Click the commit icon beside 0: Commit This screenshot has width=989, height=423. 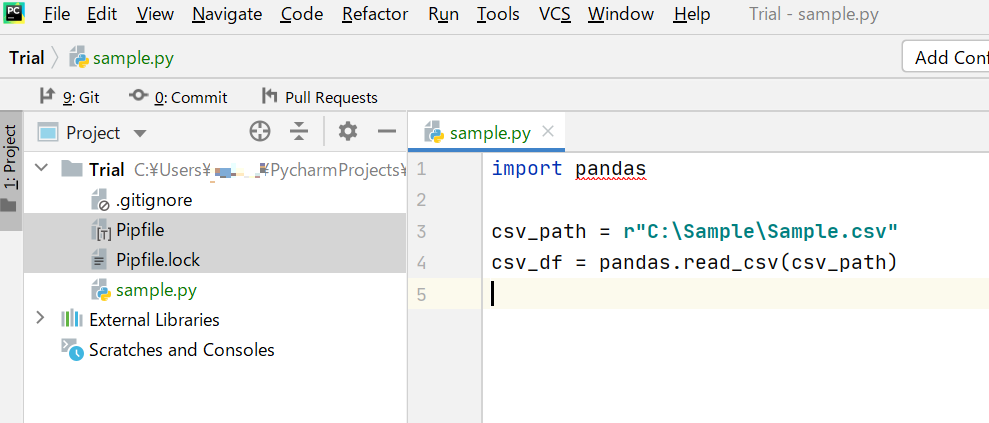139,96
